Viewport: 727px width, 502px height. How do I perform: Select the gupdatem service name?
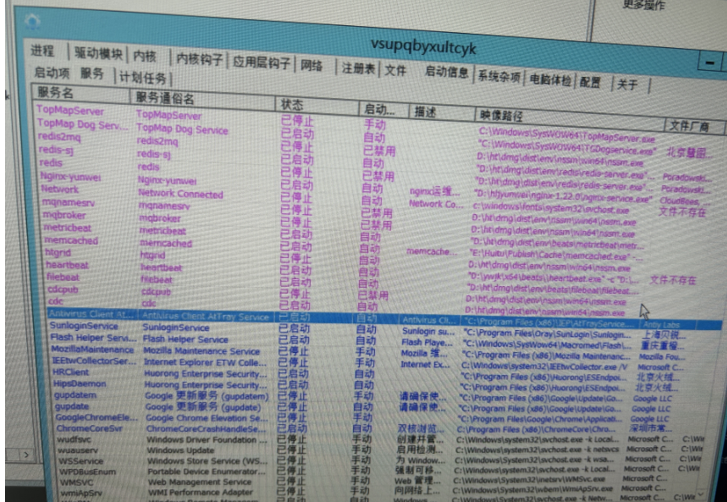76,395
